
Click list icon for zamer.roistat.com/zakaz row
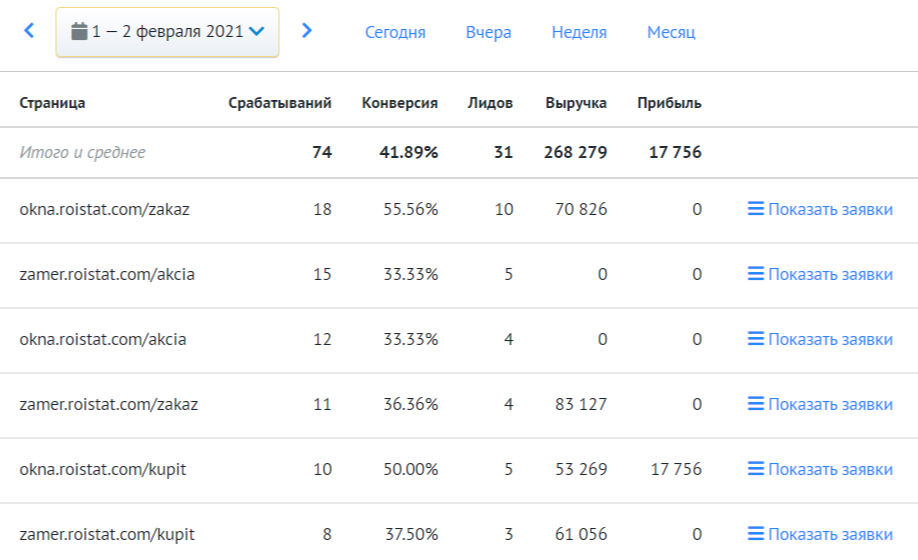[x=756, y=404]
